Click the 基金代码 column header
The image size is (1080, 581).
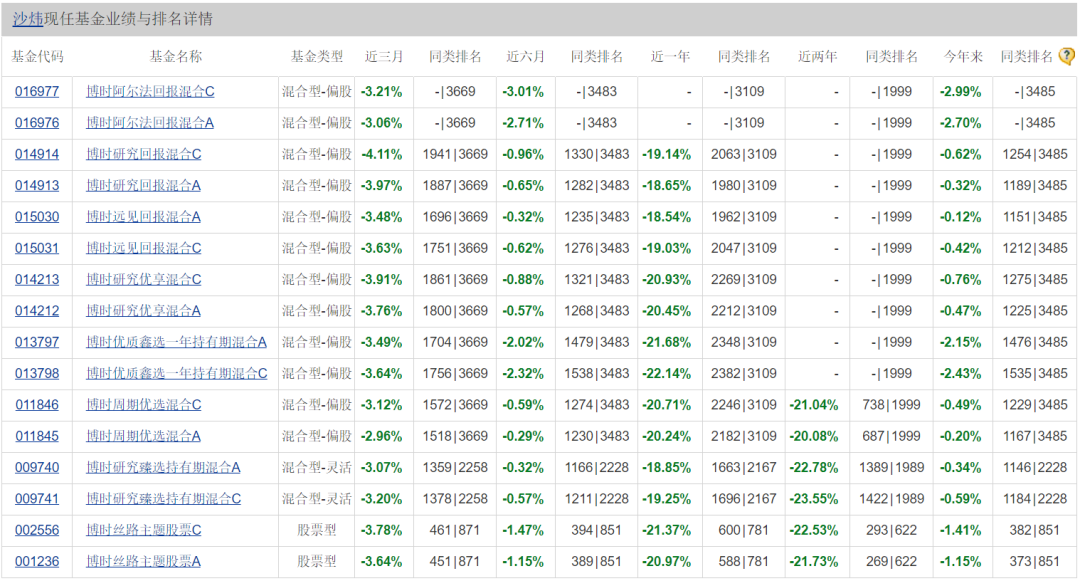pyautogui.click(x=37, y=56)
